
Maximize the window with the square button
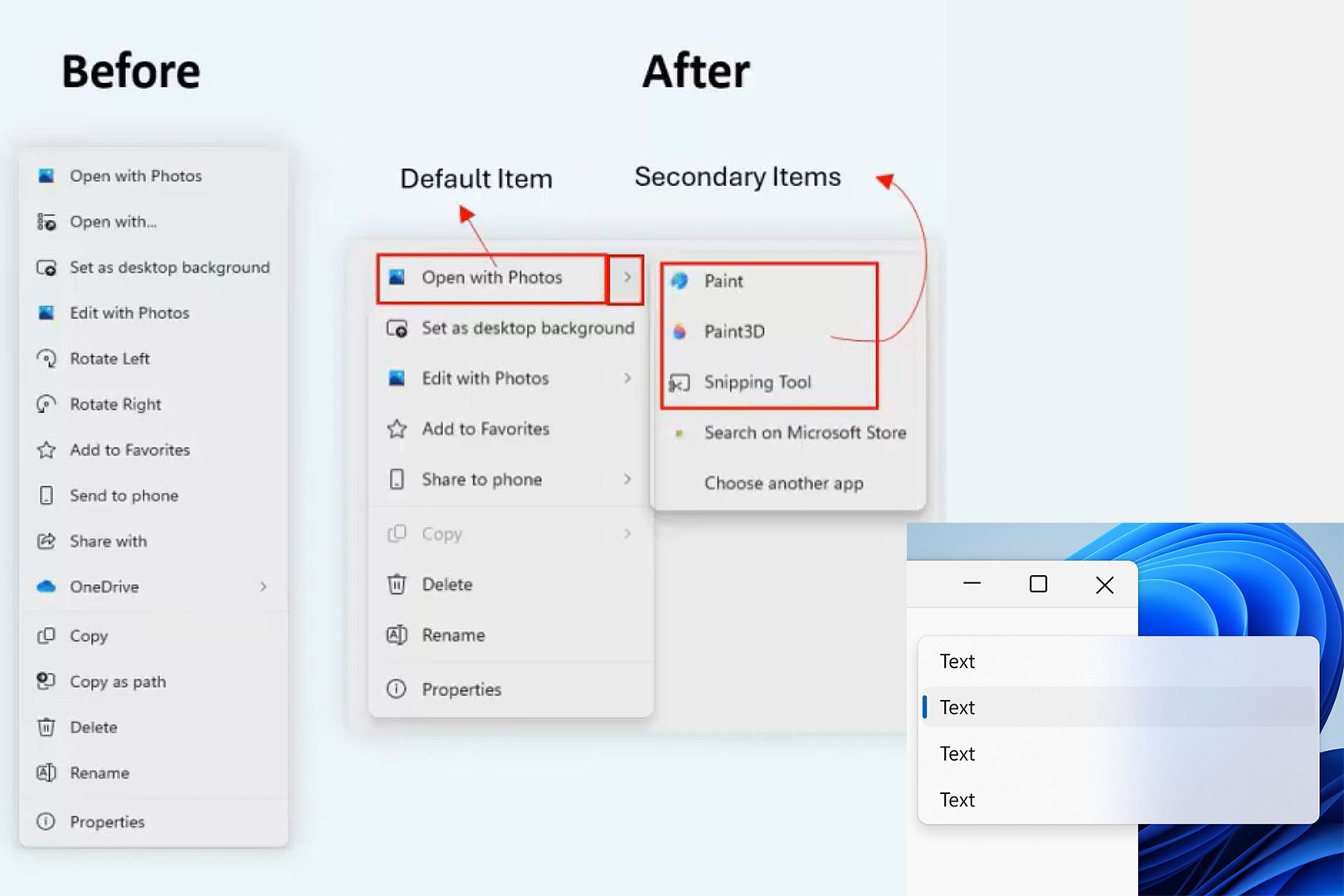1038,585
